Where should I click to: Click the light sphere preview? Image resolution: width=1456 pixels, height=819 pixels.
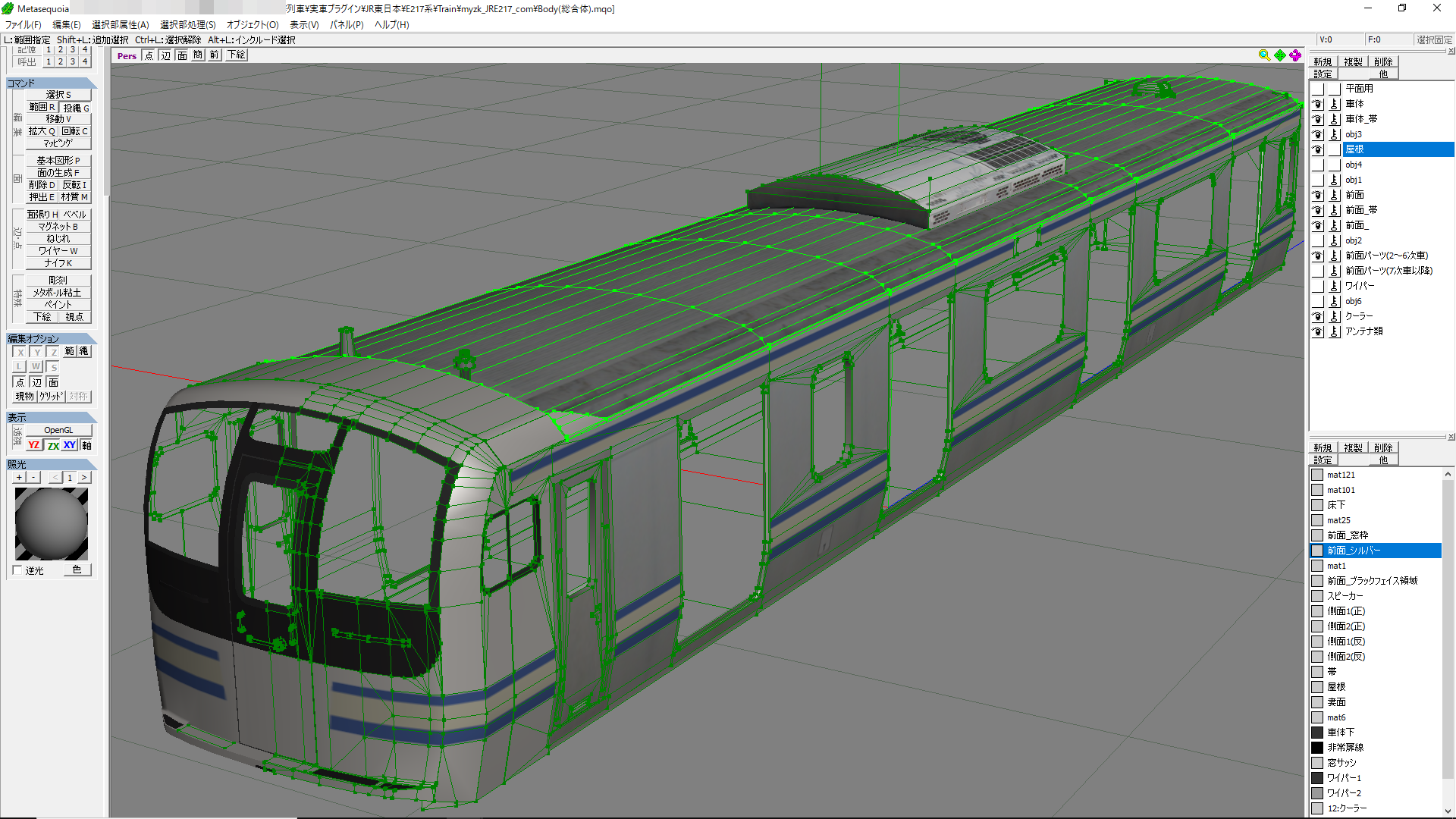[52, 524]
